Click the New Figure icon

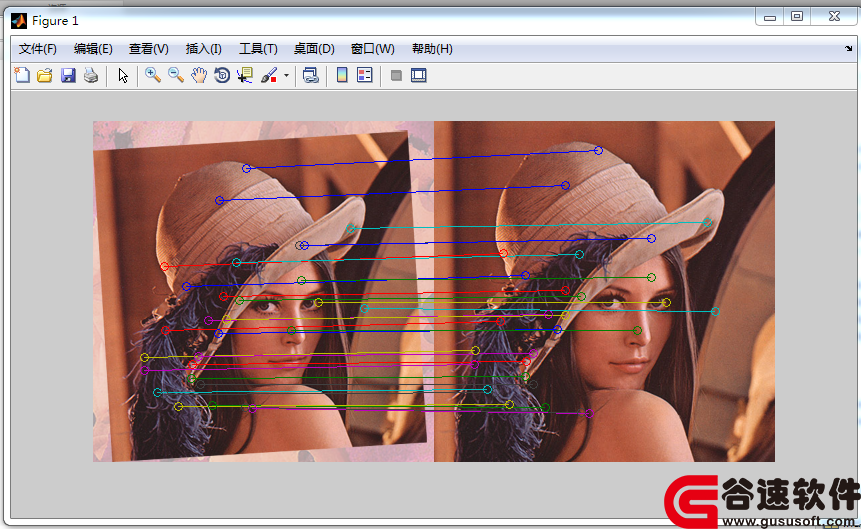22,75
